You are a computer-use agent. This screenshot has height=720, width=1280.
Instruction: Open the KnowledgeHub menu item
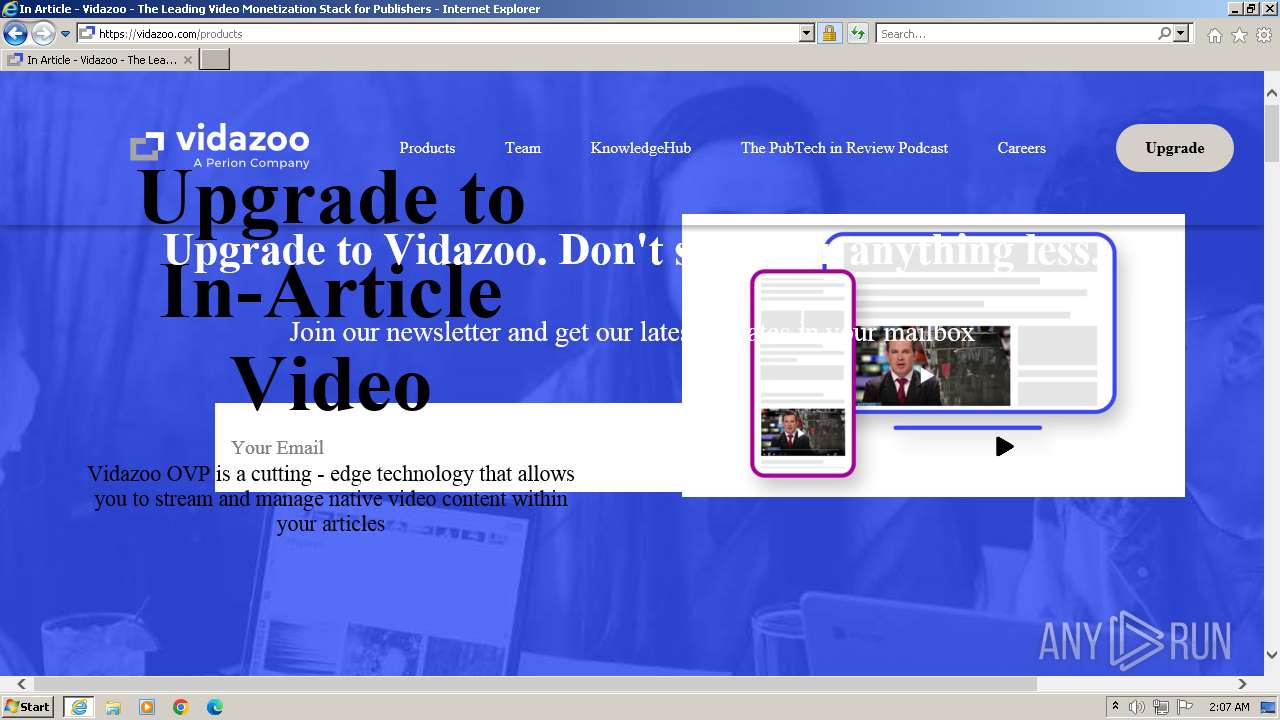(x=640, y=148)
